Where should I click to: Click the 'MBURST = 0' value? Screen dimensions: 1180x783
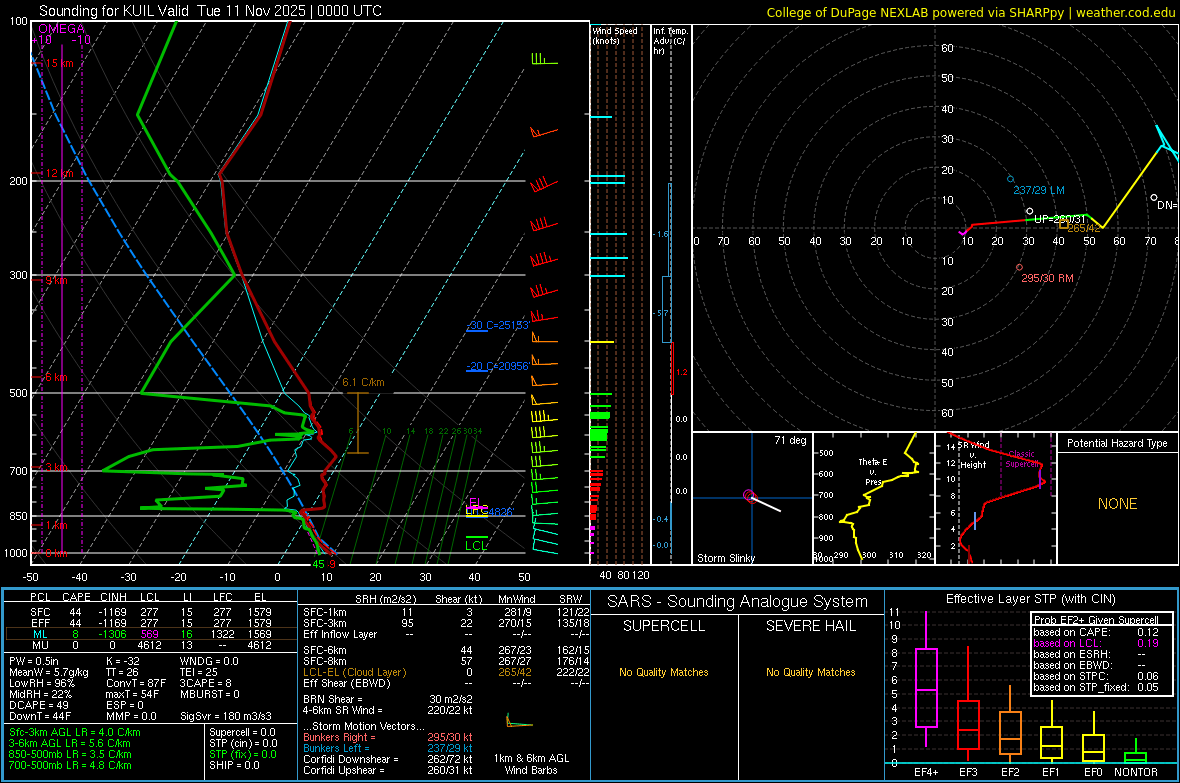[x=210, y=694]
